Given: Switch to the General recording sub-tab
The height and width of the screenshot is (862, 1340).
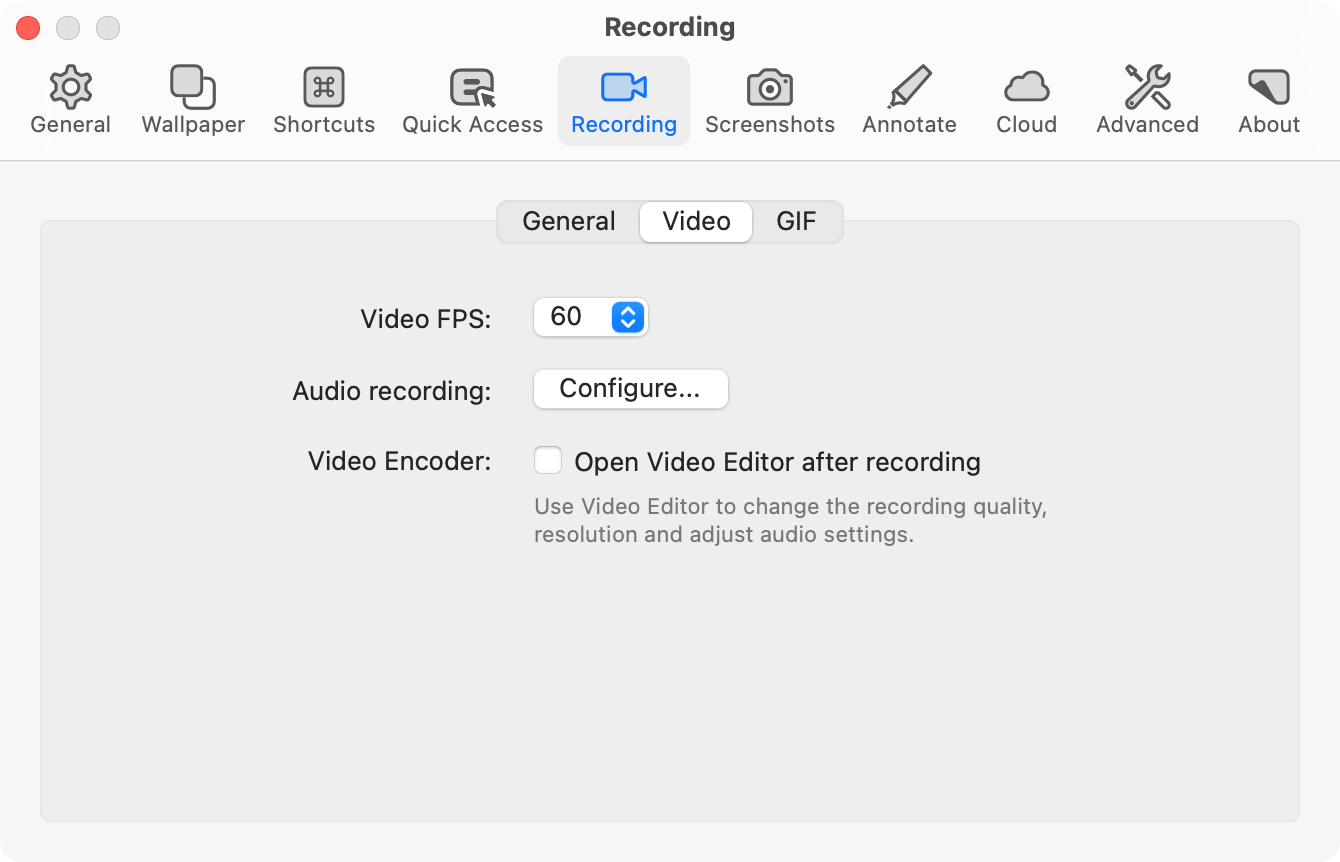Looking at the screenshot, I should 569,221.
